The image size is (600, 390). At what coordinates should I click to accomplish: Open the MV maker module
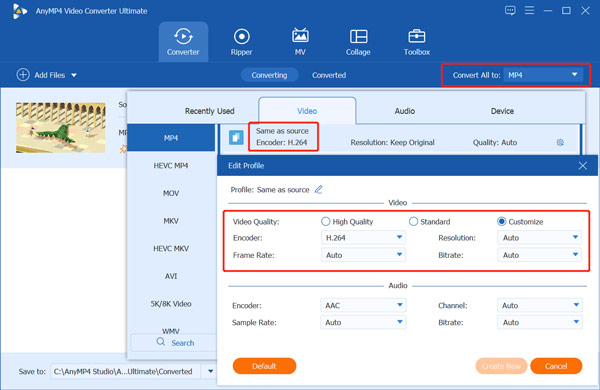300,42
